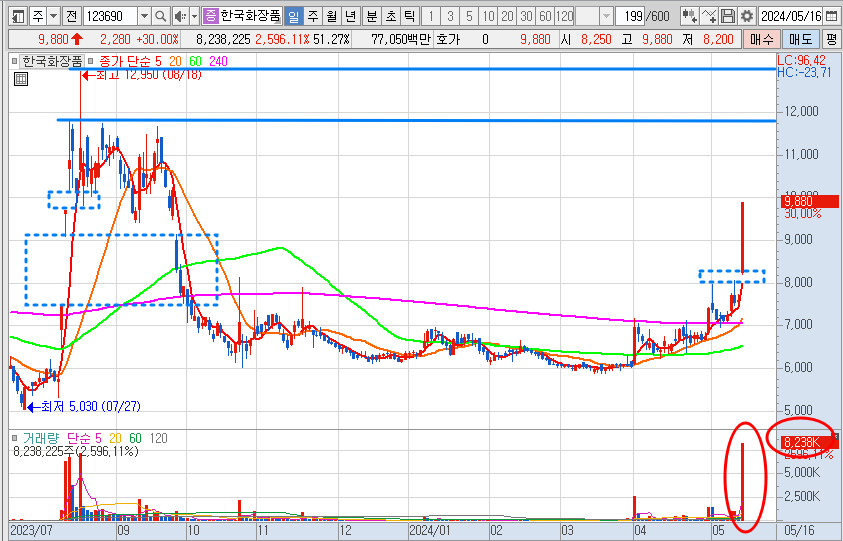
Task: Focus the stock code field 123690
Action: pos(111,16)
